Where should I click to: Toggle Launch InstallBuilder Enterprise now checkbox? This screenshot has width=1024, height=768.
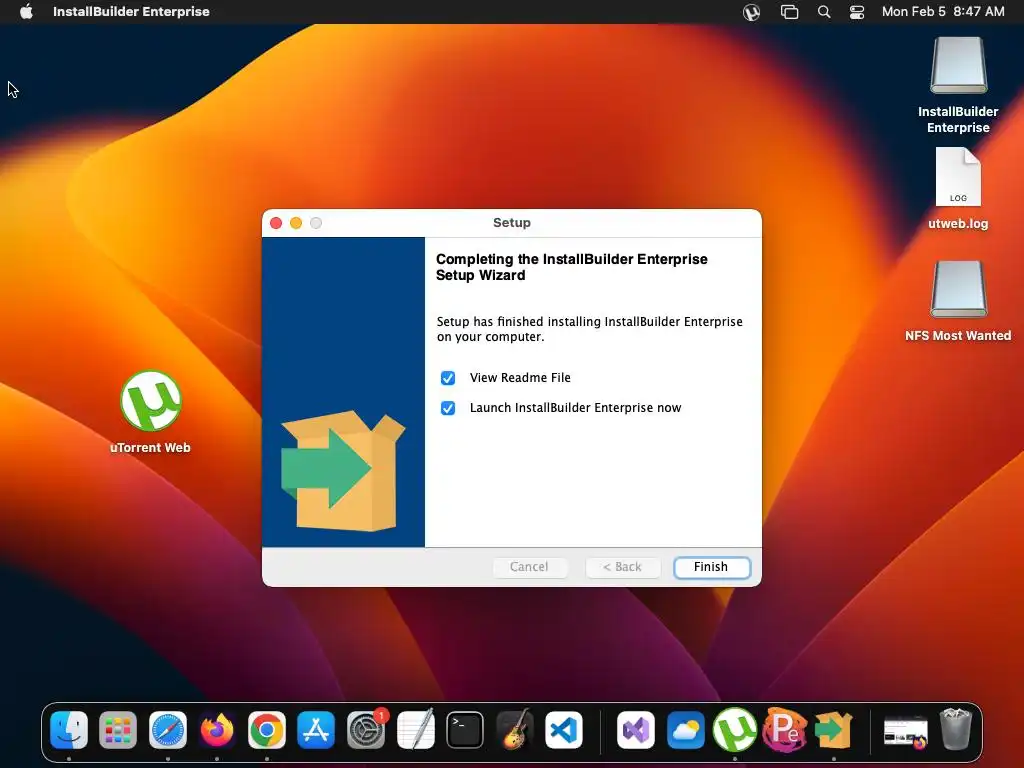click(447, 408)
